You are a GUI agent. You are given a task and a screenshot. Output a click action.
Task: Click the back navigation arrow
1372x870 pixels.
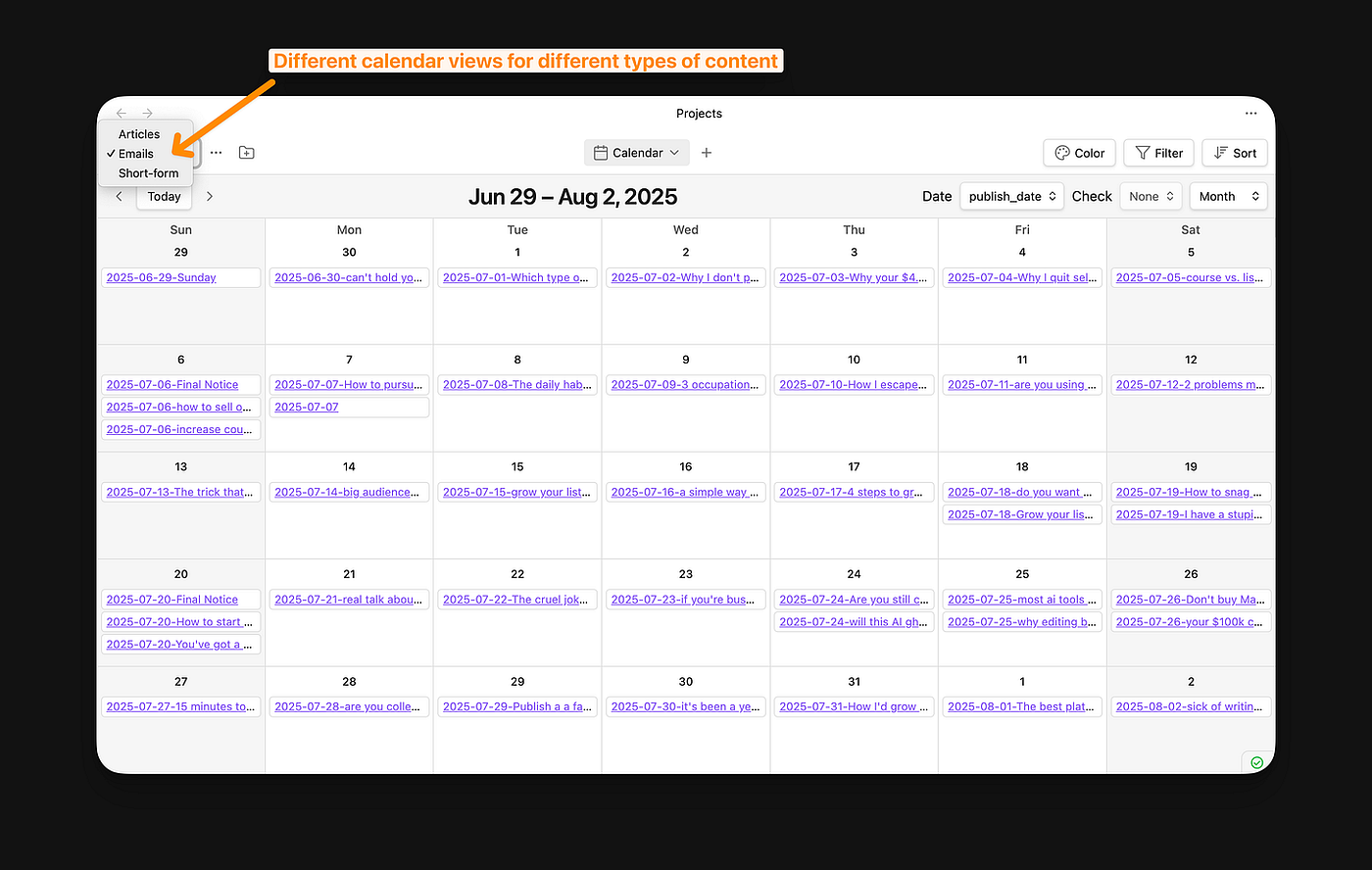[x=122, y=114]
